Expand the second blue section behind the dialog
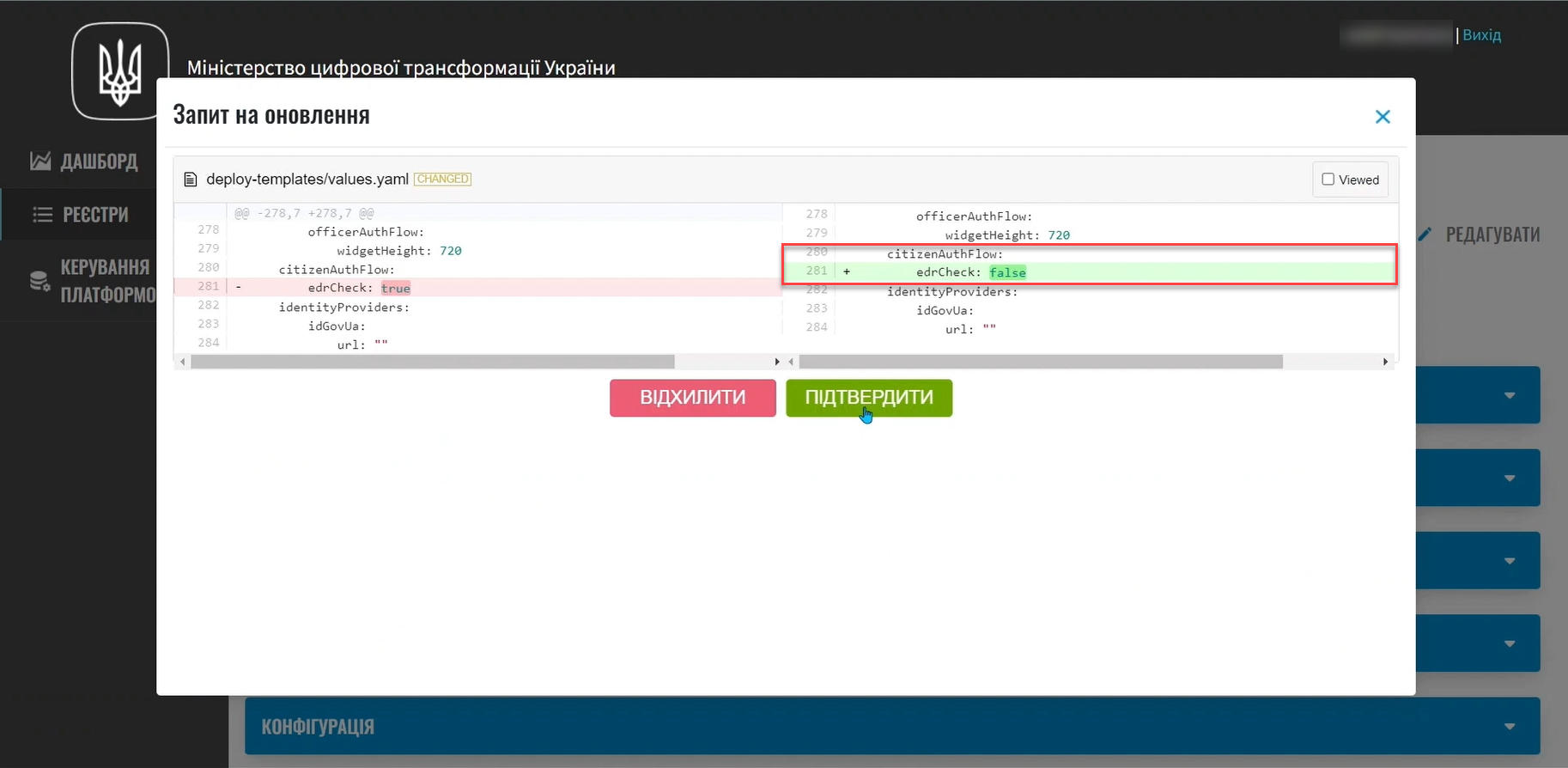The width and height of the screenshot is (1568, 768). 1478,478
